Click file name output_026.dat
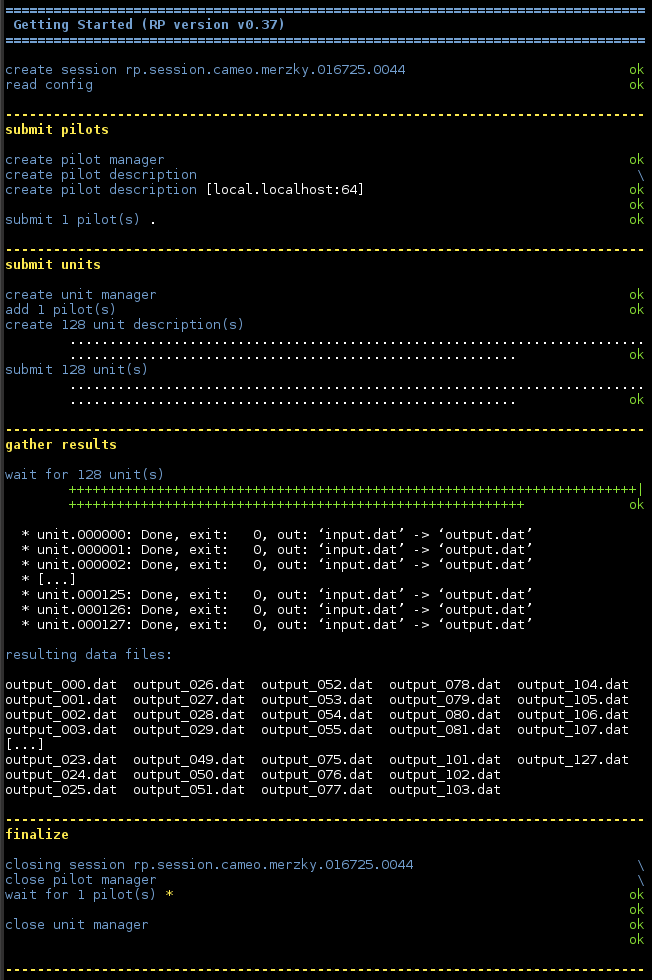This screenshot has width=652, height=980. click(189, 684)
